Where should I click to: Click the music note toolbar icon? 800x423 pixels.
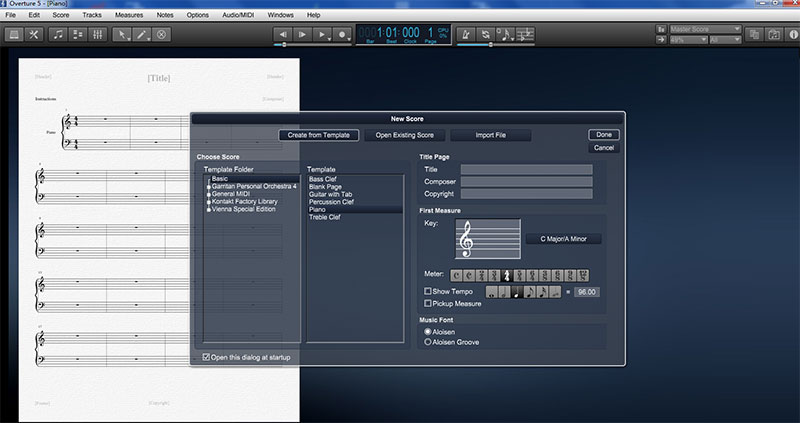(x=58, y=34)
